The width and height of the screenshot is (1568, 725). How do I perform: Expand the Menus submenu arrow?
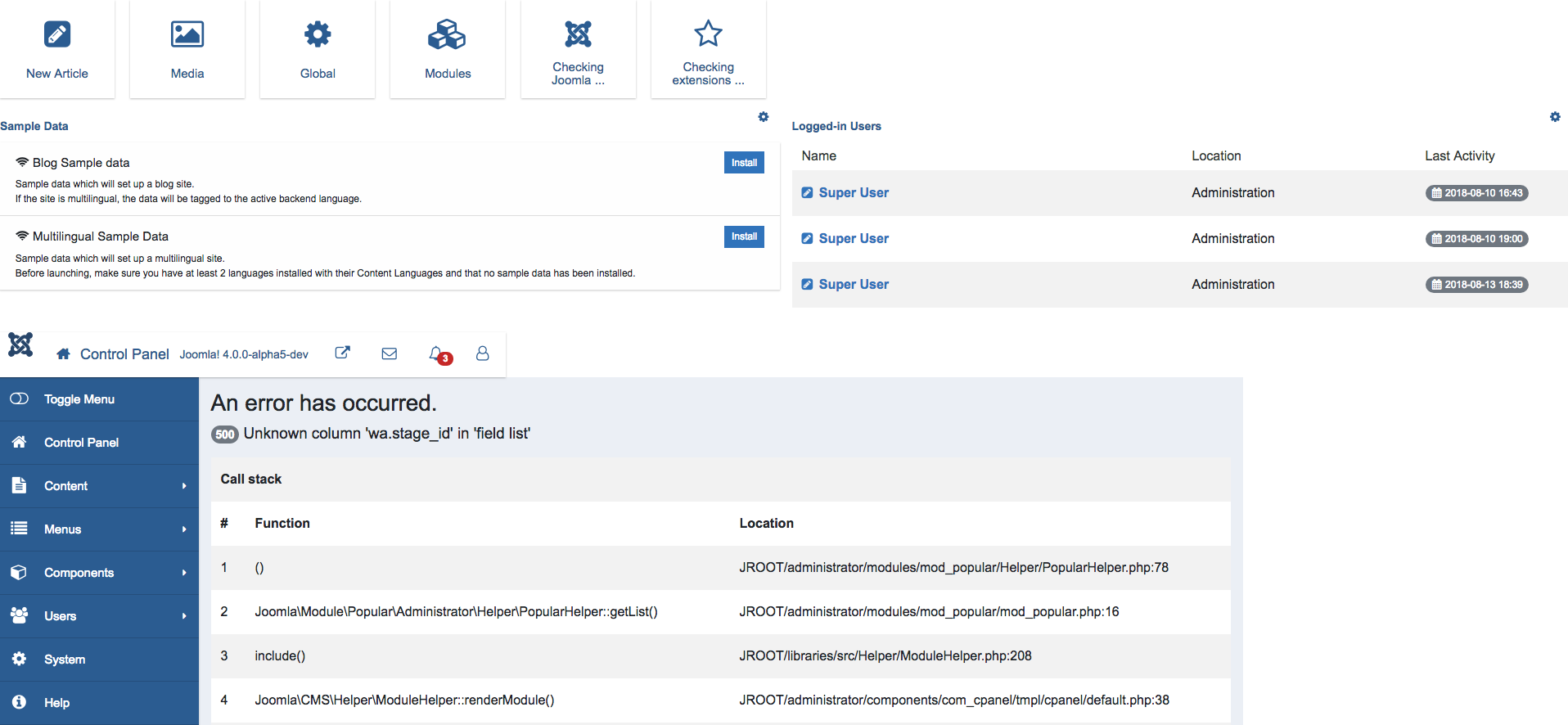click(184, 529)
